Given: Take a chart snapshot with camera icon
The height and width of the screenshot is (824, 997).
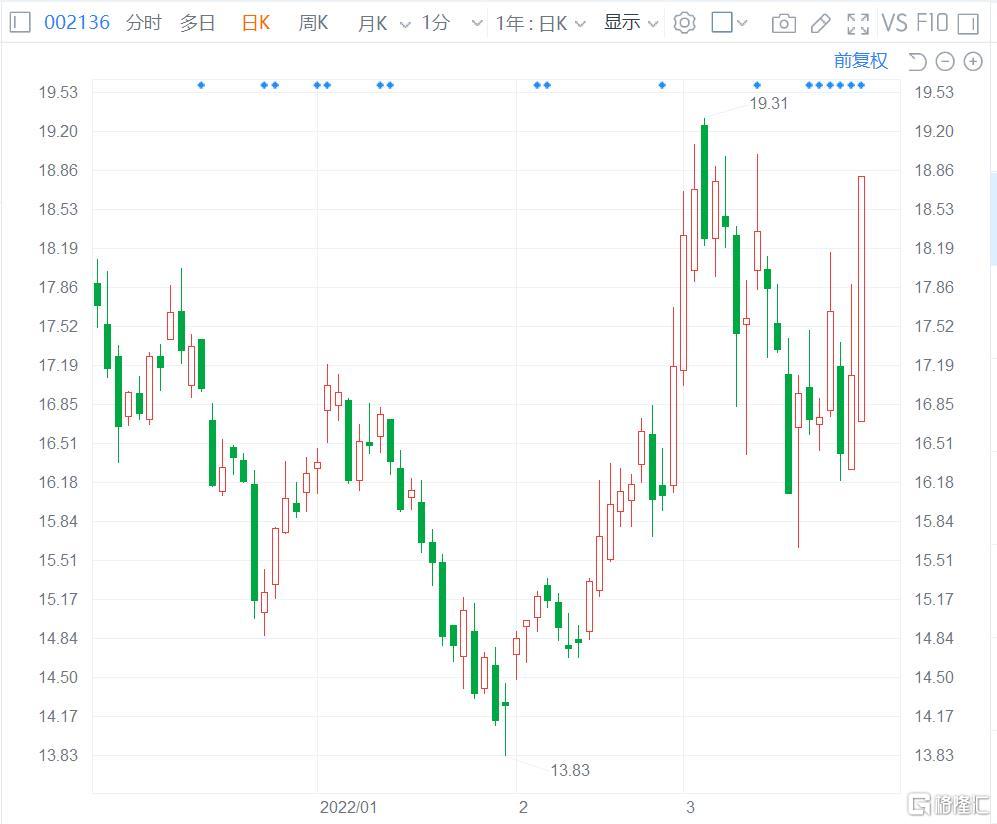Looking at the screenshot, I should [783, 24].
